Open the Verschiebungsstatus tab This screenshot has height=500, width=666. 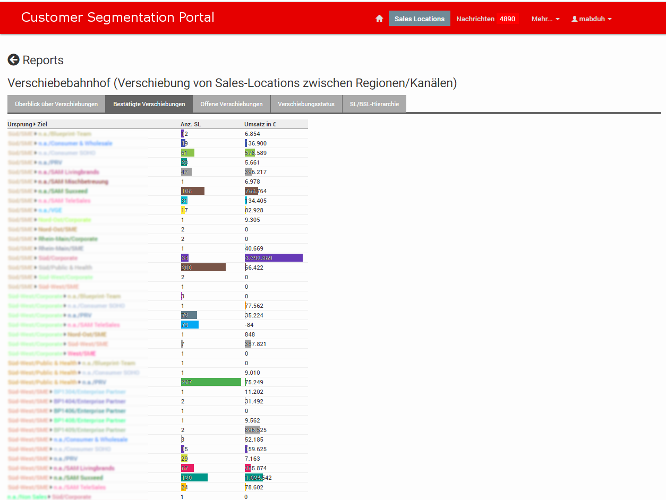pyautogui.click(x=306, y=104)
